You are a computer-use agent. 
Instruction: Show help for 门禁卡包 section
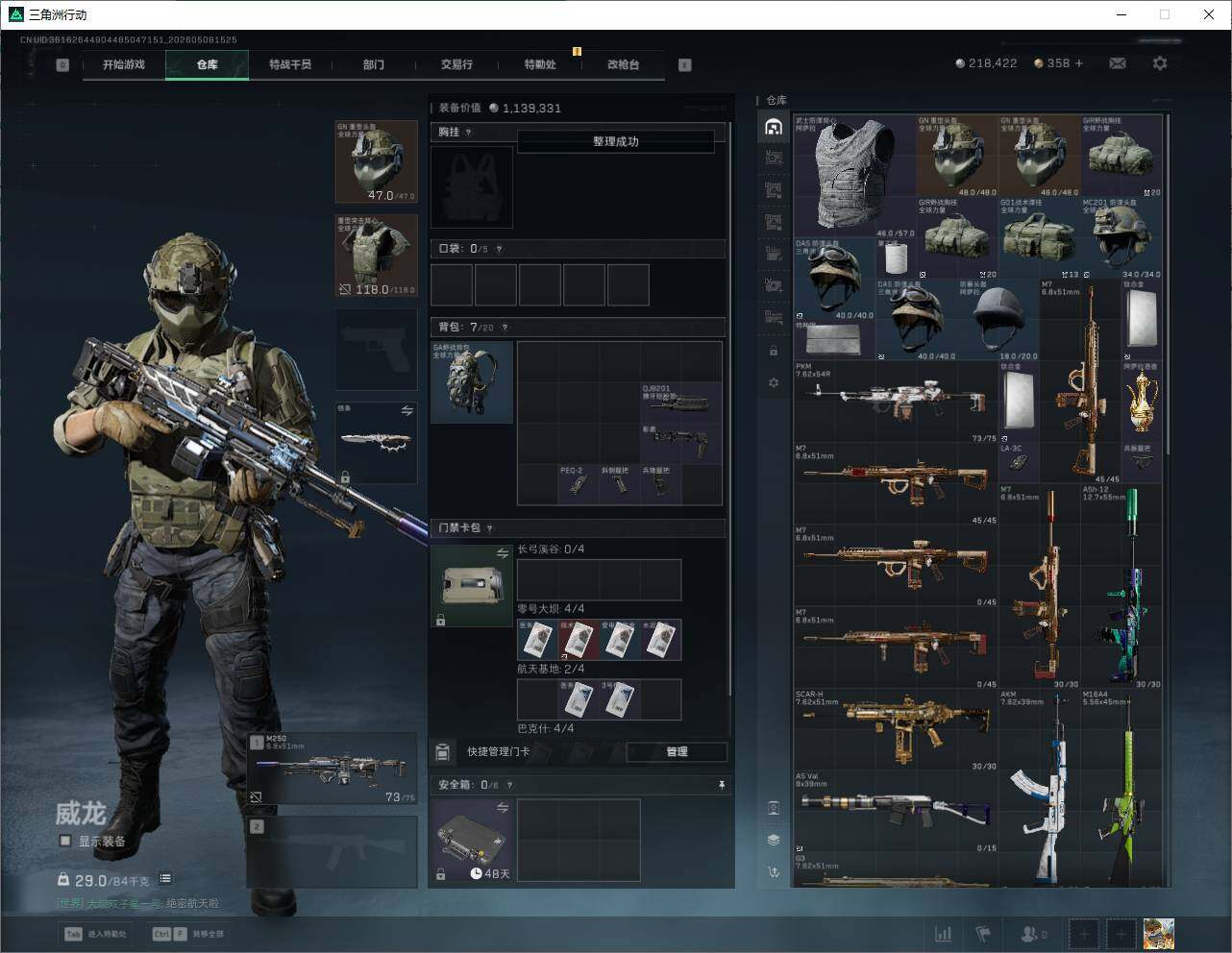tap(489, 528)
